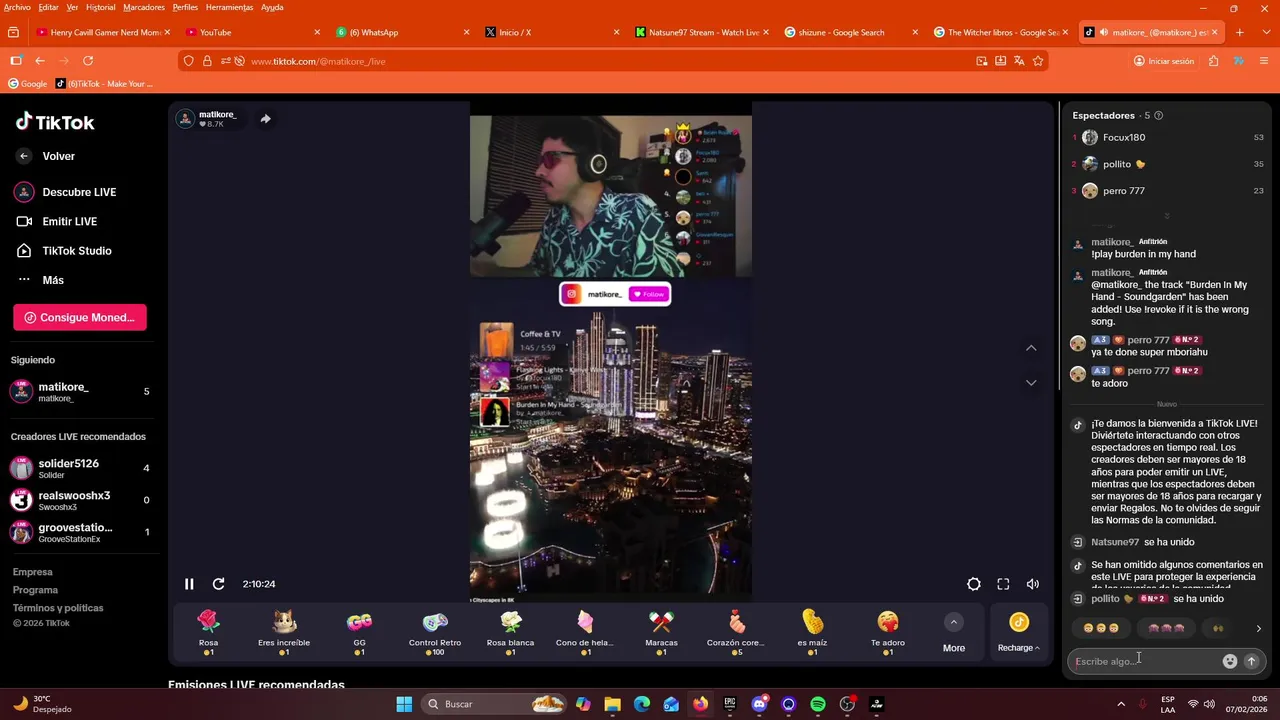Screen dimensions: 1280x720
Task: Open Espectadores info question icon
Action: tap(1158, 116)
